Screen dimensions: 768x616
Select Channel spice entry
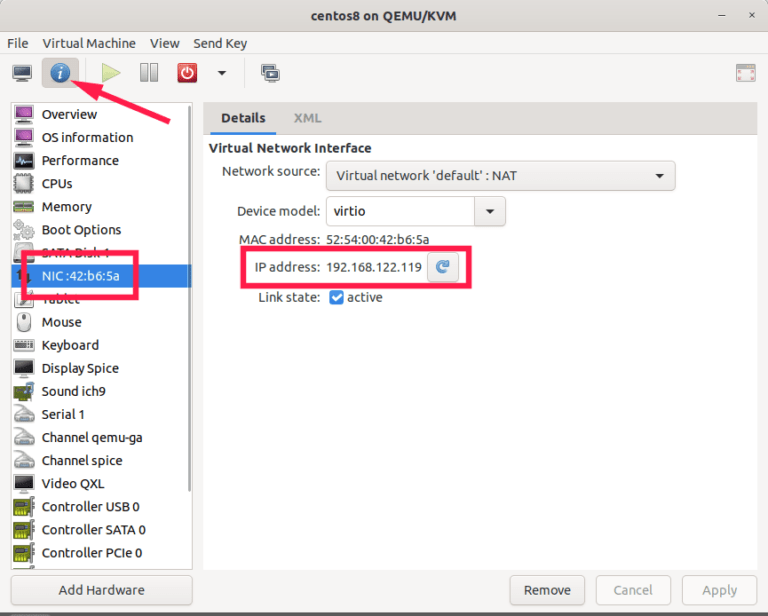click(x=100, y=460)
